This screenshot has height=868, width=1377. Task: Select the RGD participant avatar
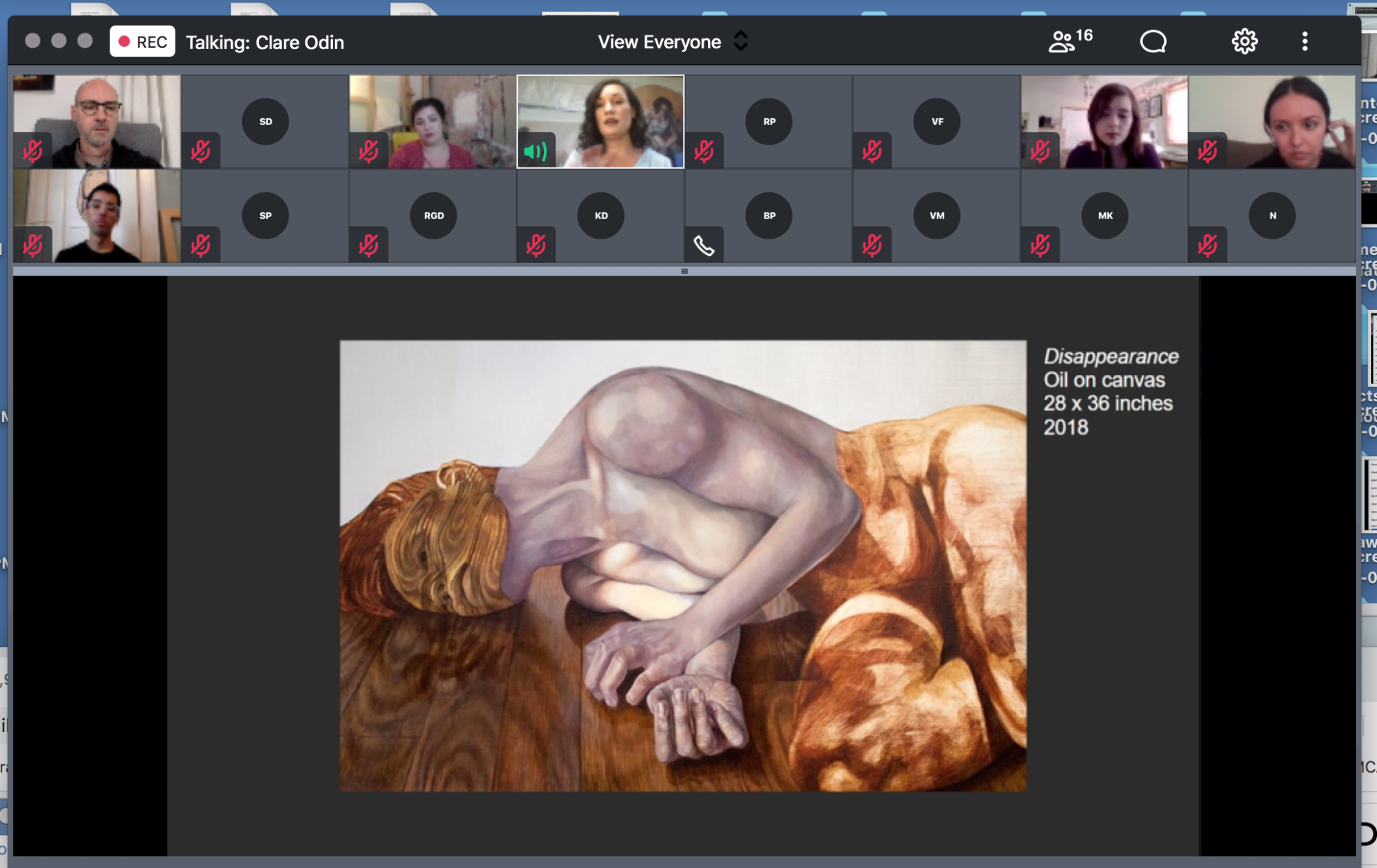pyautogui.click(x=434, y=216)
